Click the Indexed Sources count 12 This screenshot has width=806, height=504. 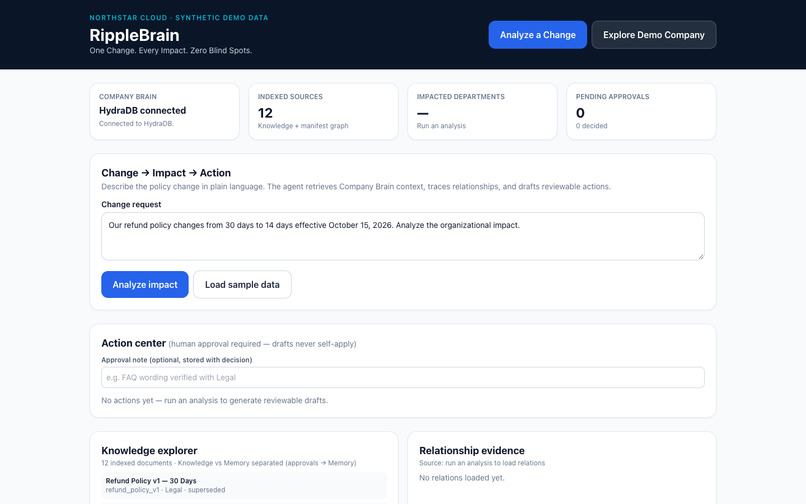tap(265, 113)
